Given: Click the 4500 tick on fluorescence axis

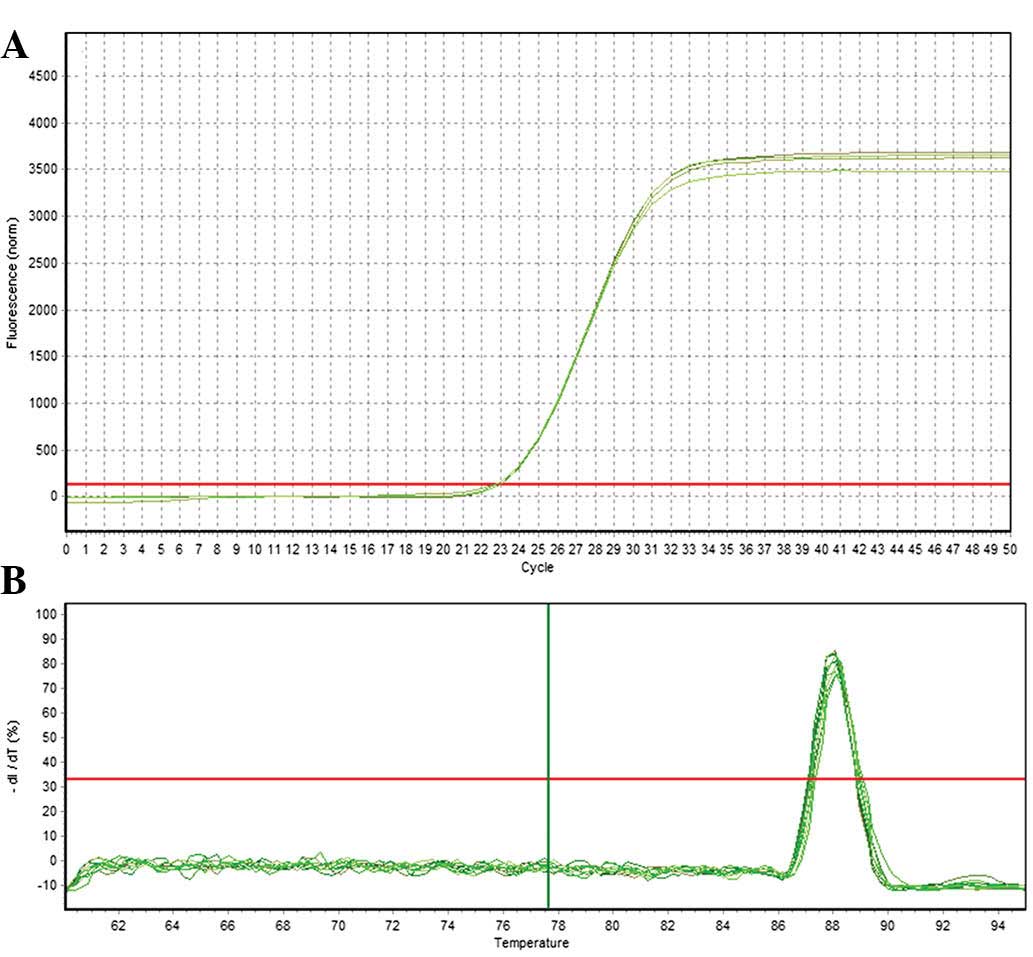Looking at the screenshot, I should (x=42, y=76).
